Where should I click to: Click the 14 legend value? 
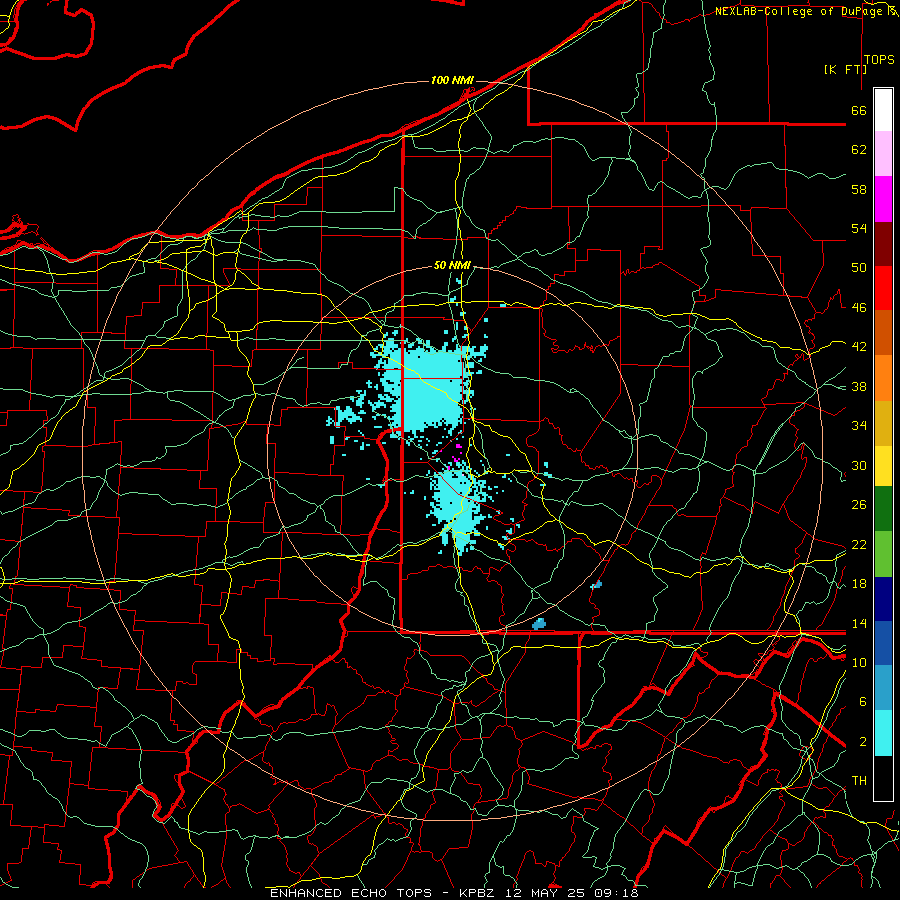(859, 623)
